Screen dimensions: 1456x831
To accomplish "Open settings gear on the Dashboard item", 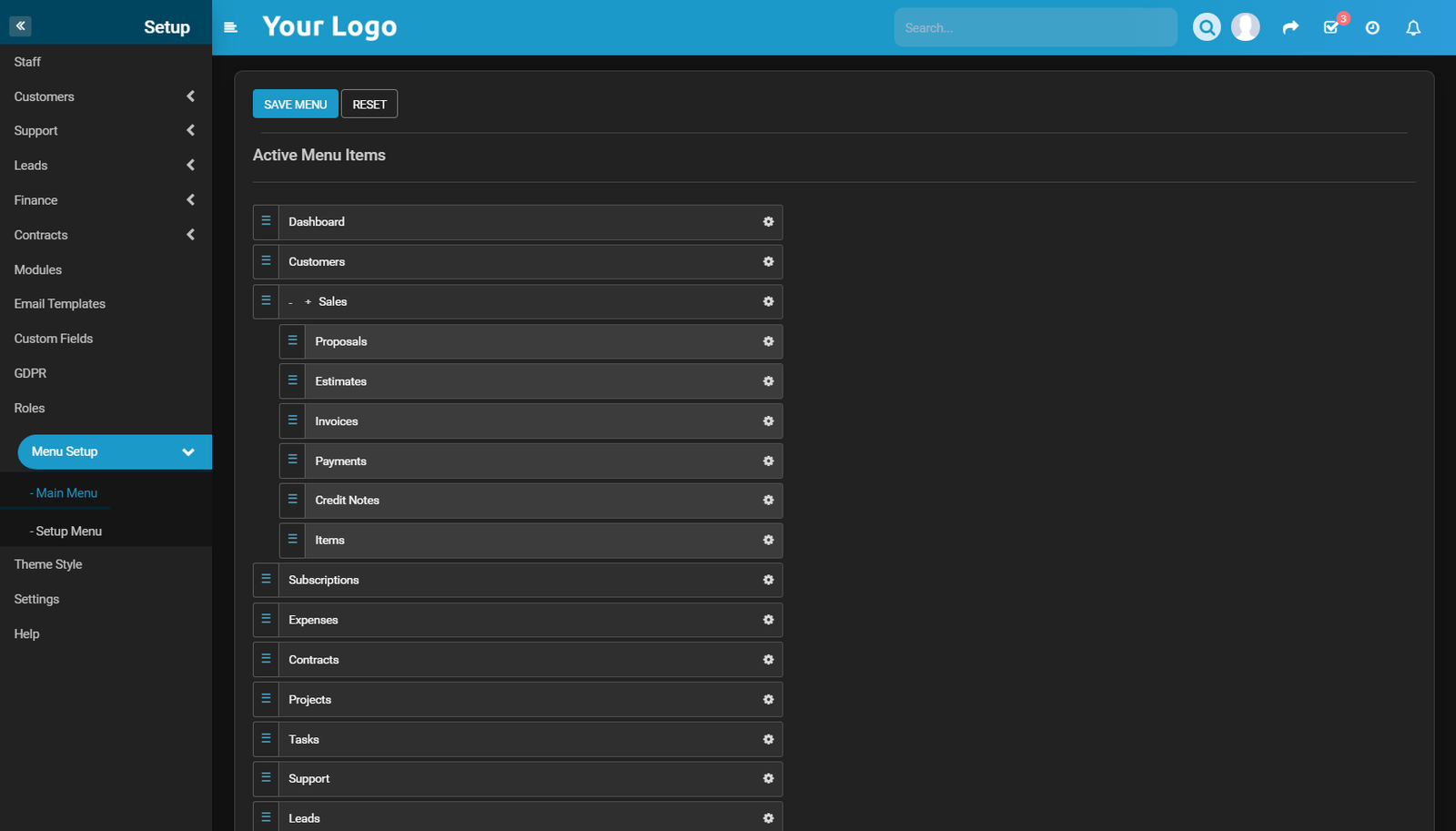I will 767,221.
